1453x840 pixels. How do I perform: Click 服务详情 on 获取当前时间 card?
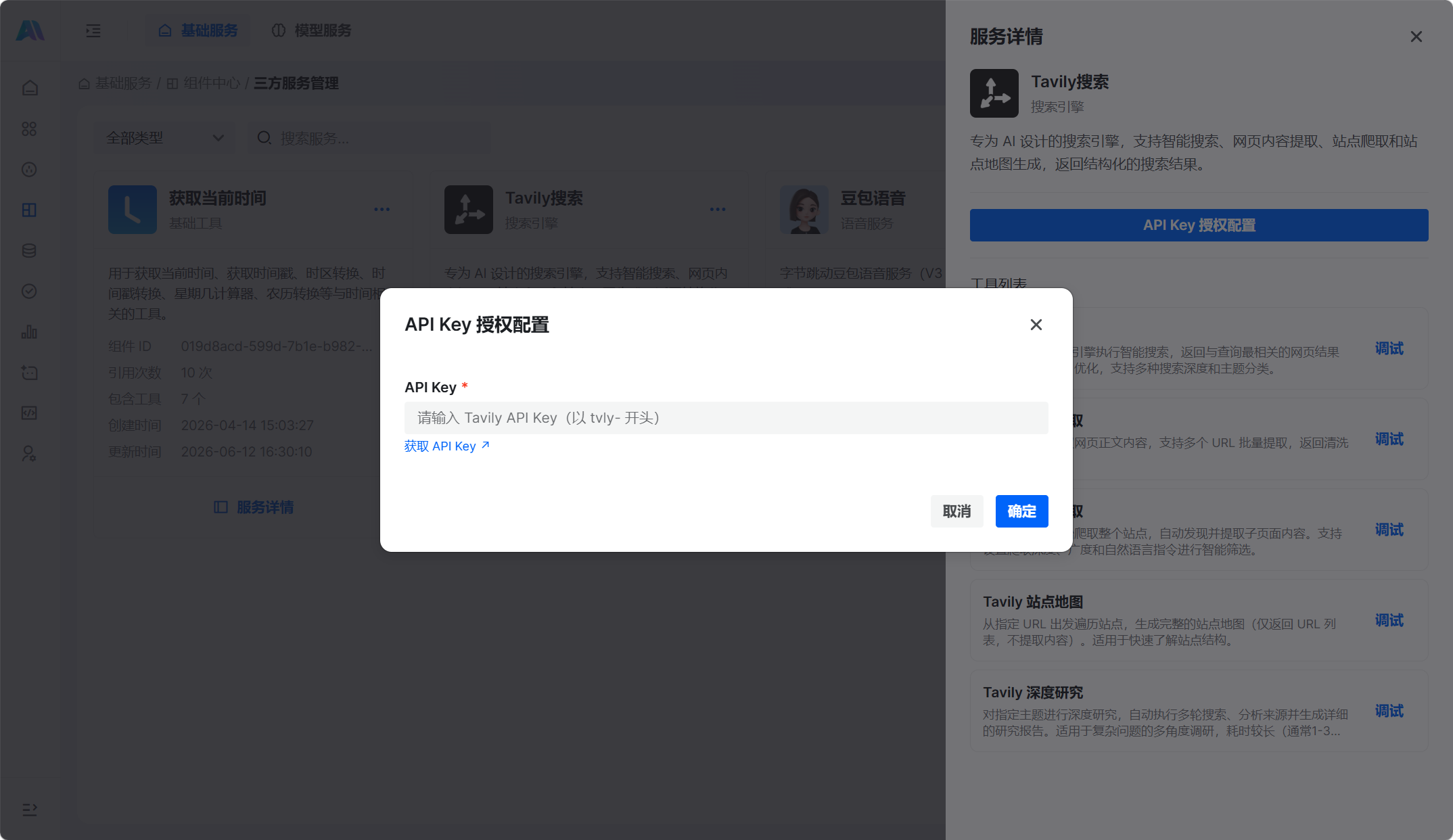[254, 507]
